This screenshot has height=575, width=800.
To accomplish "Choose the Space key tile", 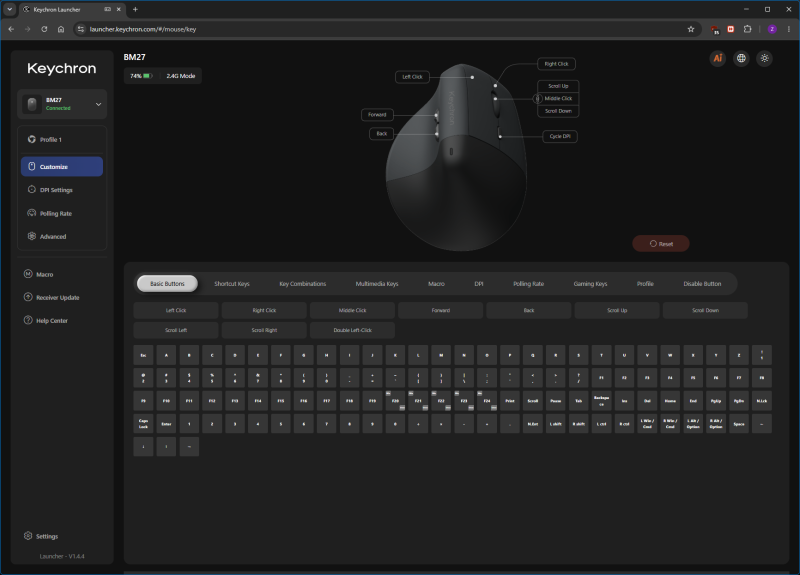I will pyautogui.click(x=739, y=424).
